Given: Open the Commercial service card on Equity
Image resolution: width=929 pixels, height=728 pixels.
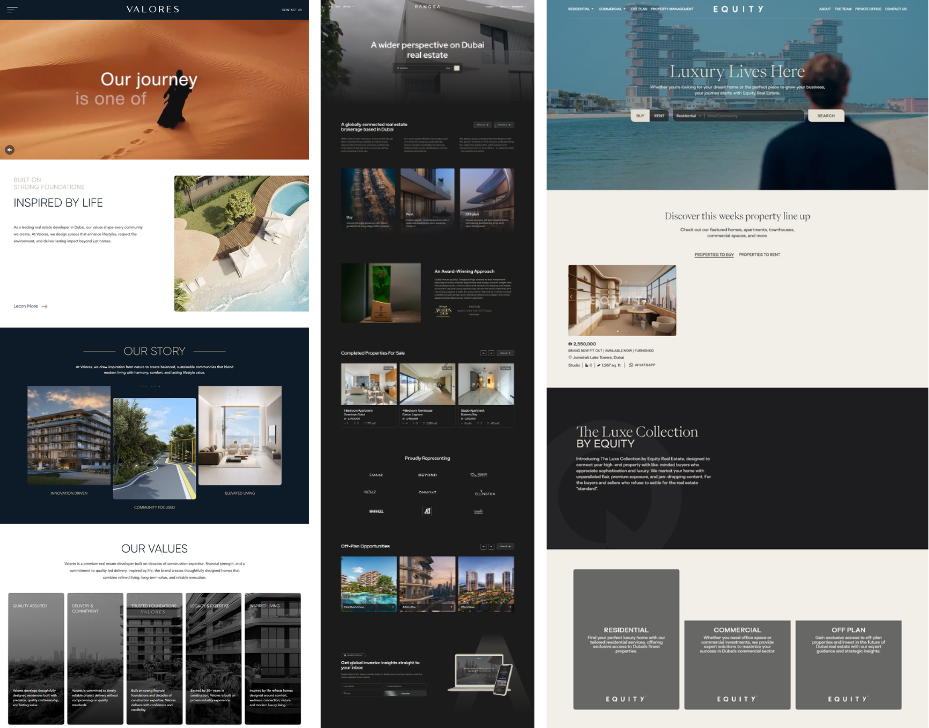Looking at the screenshot, I should pyautogui.click(x=737, y=665).
